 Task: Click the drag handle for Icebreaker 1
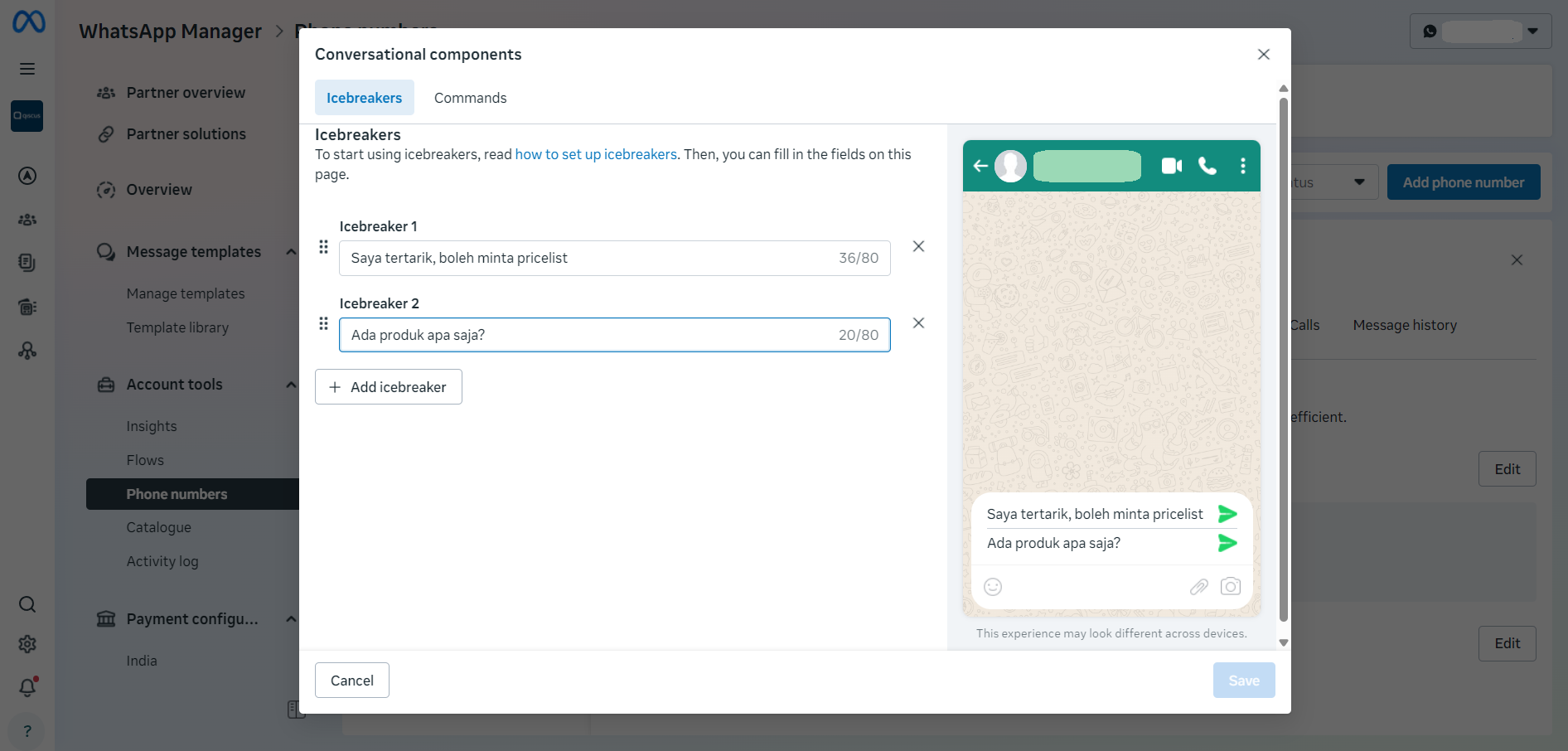323,247
